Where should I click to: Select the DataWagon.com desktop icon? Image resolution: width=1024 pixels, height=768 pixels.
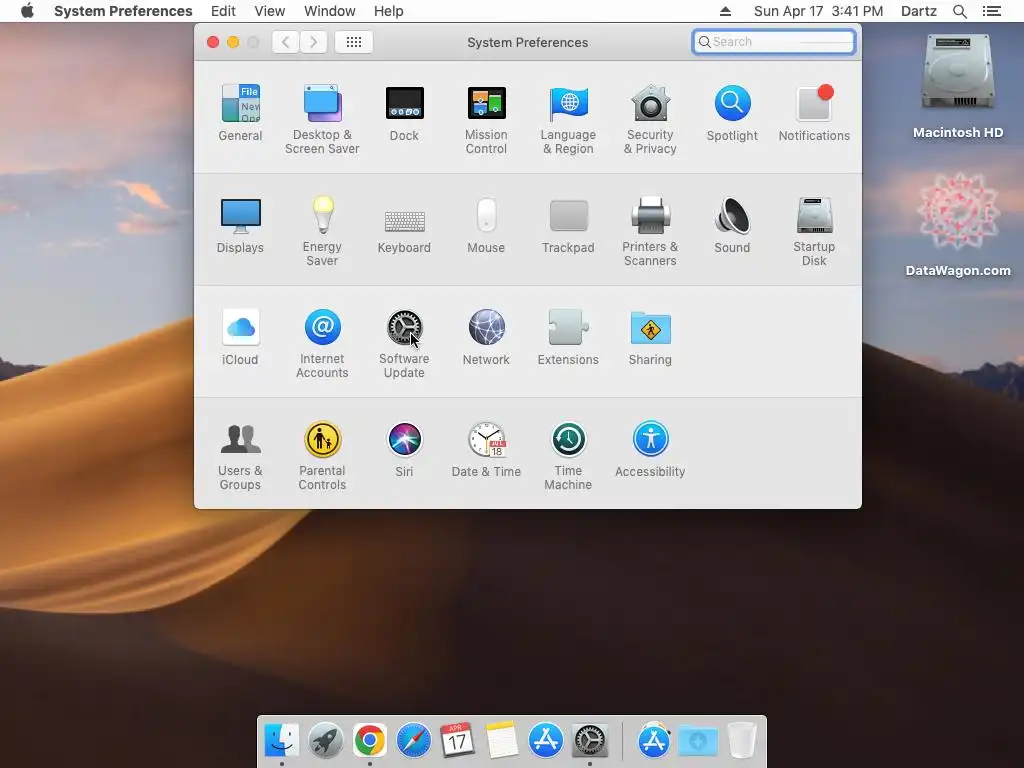pyautogui.click(x=958, y=224)
